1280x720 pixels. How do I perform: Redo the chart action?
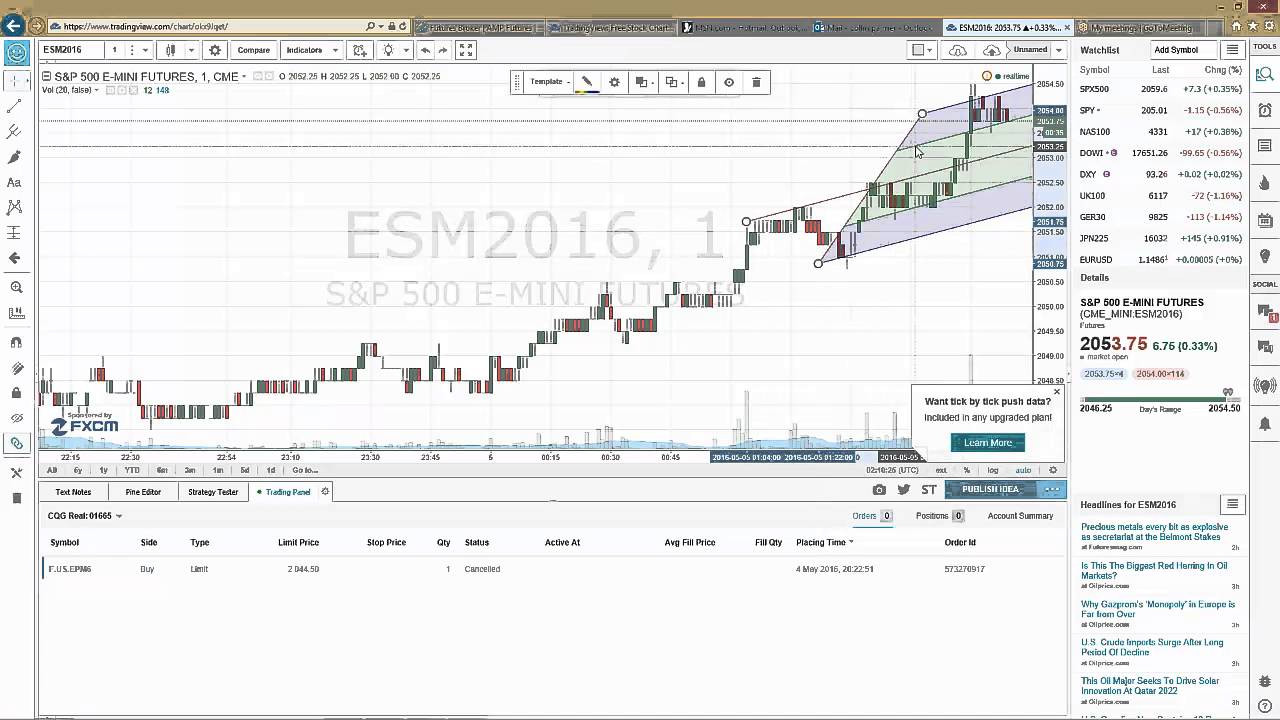click(443, 50)
